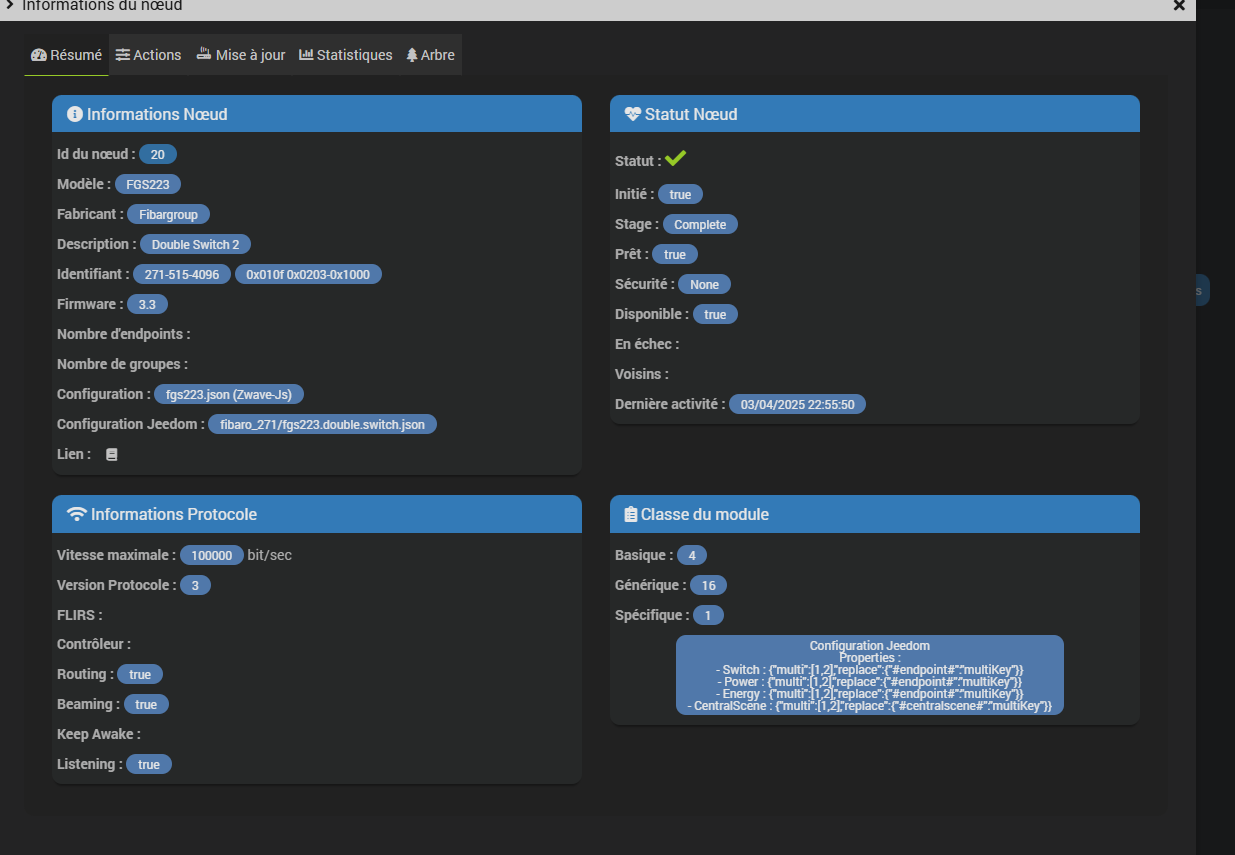
Task: Open the Mise à jour tab
Action: [x=240, y=55]
